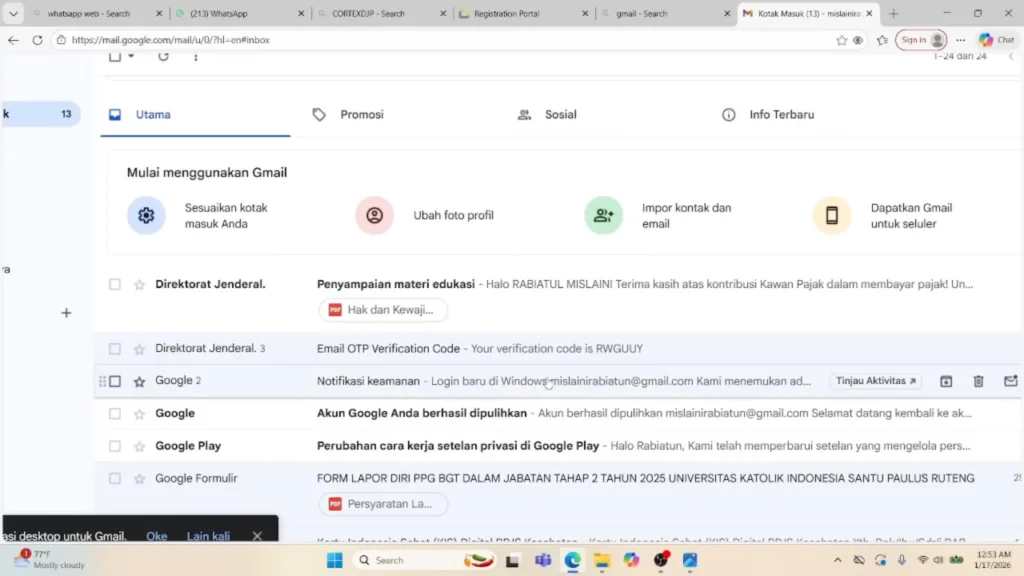Click the Sign in profile button
Viewport: 1024px width, 576px height.
click(x=921, y=40)
